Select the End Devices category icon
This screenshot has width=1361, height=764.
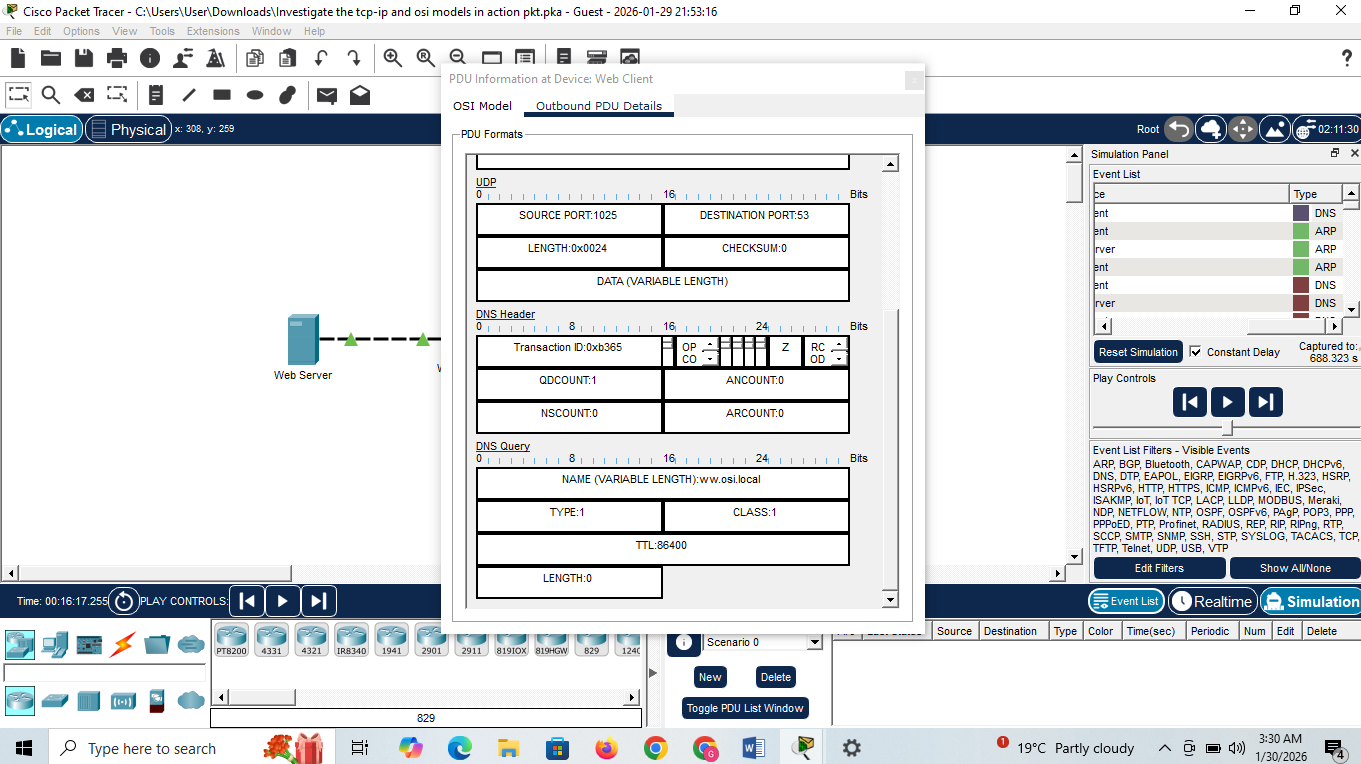pyautogui.click(x=54, y=644)
